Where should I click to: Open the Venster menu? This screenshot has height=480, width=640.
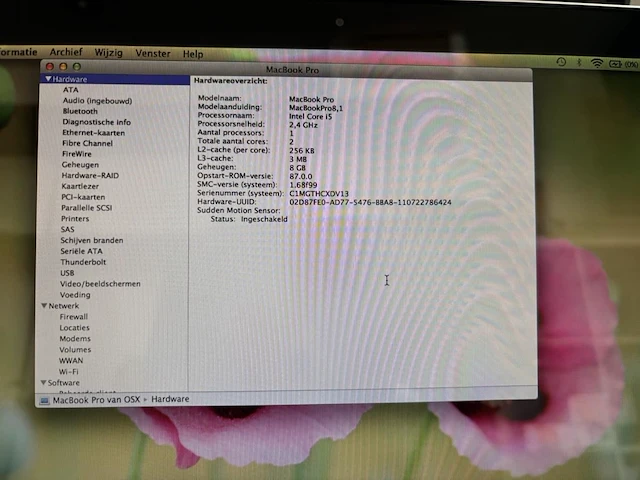[153, 53]
